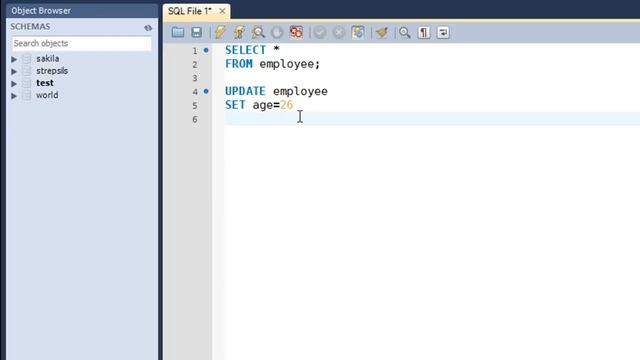Select the world schema name
Image resolution: width=640 pixels, height=360 pixels.
tap(47, 95)
